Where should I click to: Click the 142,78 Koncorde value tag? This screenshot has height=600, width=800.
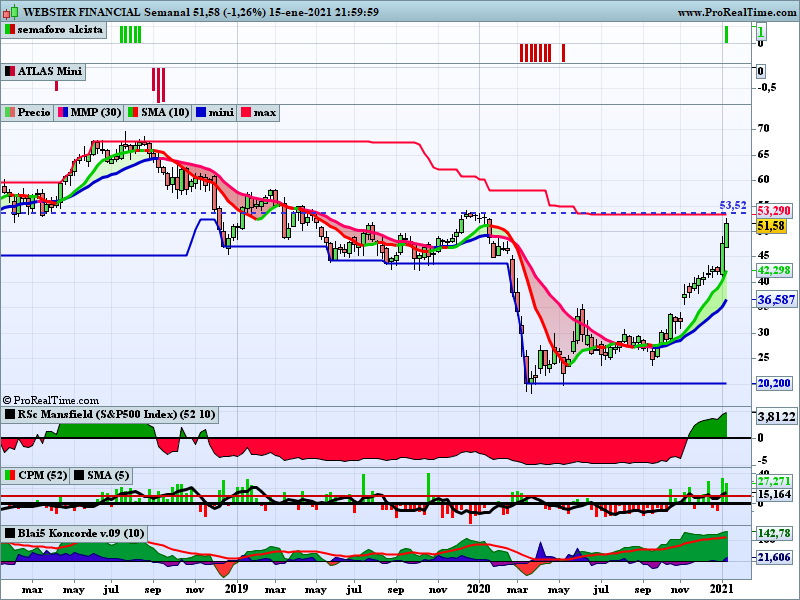click(773, 534)
